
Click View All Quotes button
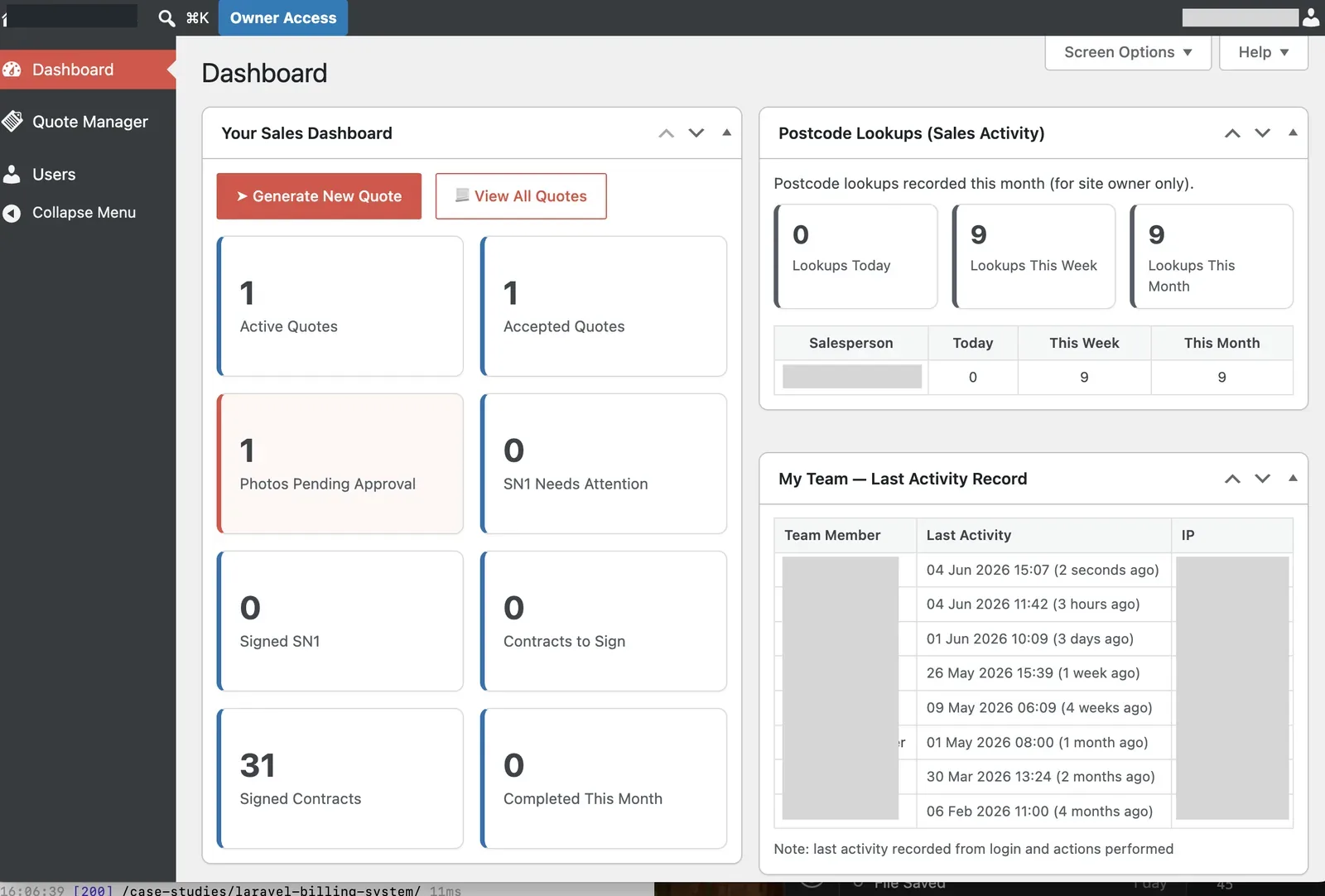[521, 196]
